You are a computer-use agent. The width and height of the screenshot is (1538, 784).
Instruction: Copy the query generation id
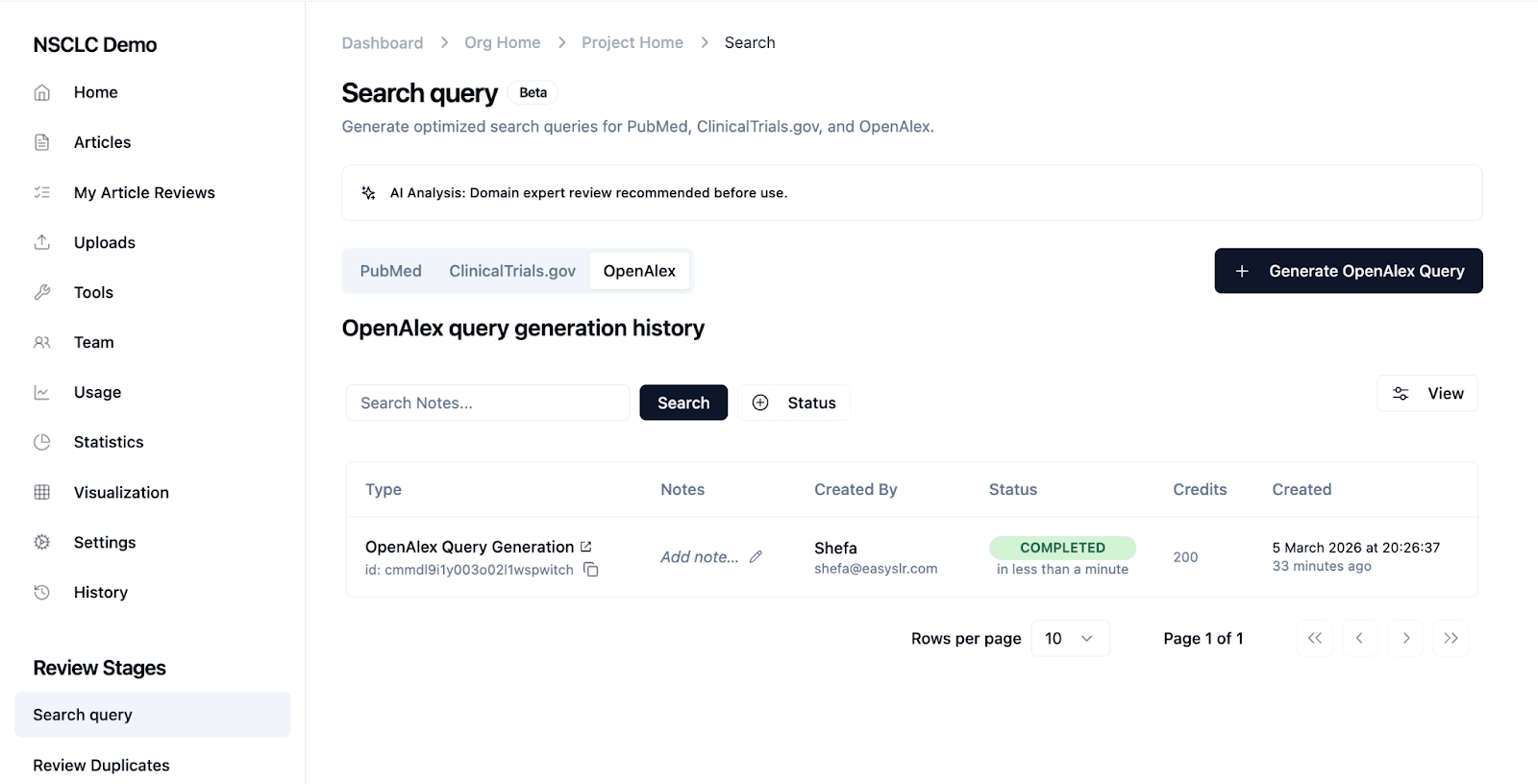point(591,570)
